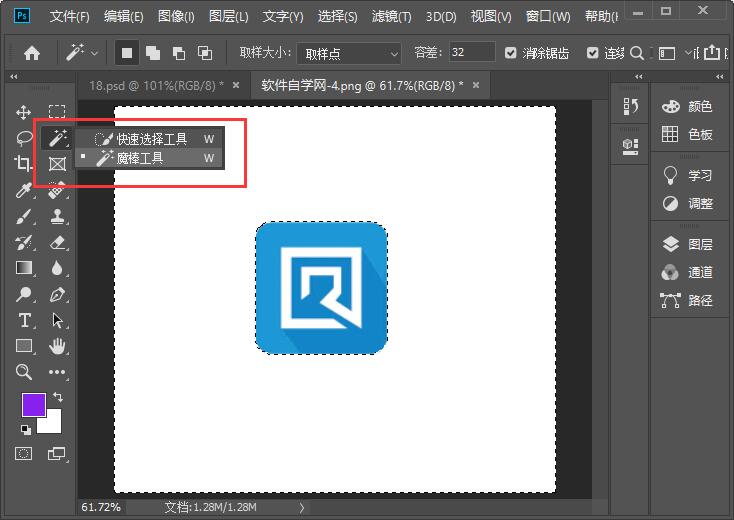The image size is (734, 520).
Task: Select the Lasso tool
Action: point(24,138)
